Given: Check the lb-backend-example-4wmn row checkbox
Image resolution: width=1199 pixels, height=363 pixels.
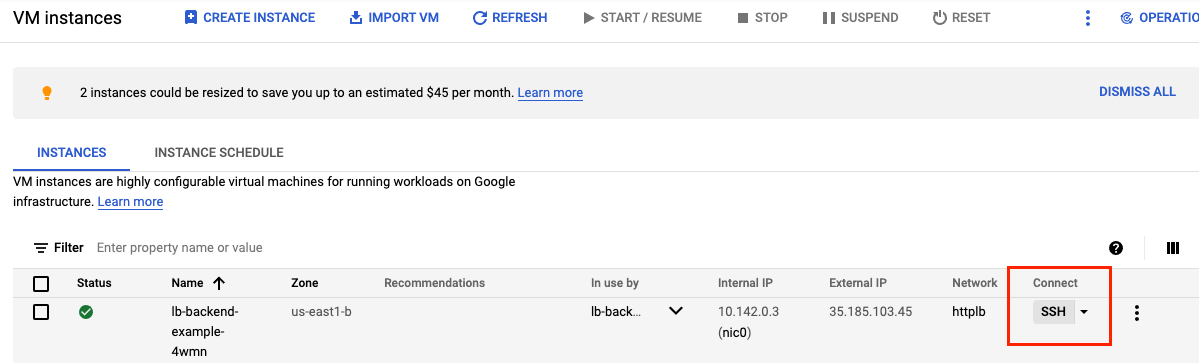Looking at the screenshot, I should (41, 312).
